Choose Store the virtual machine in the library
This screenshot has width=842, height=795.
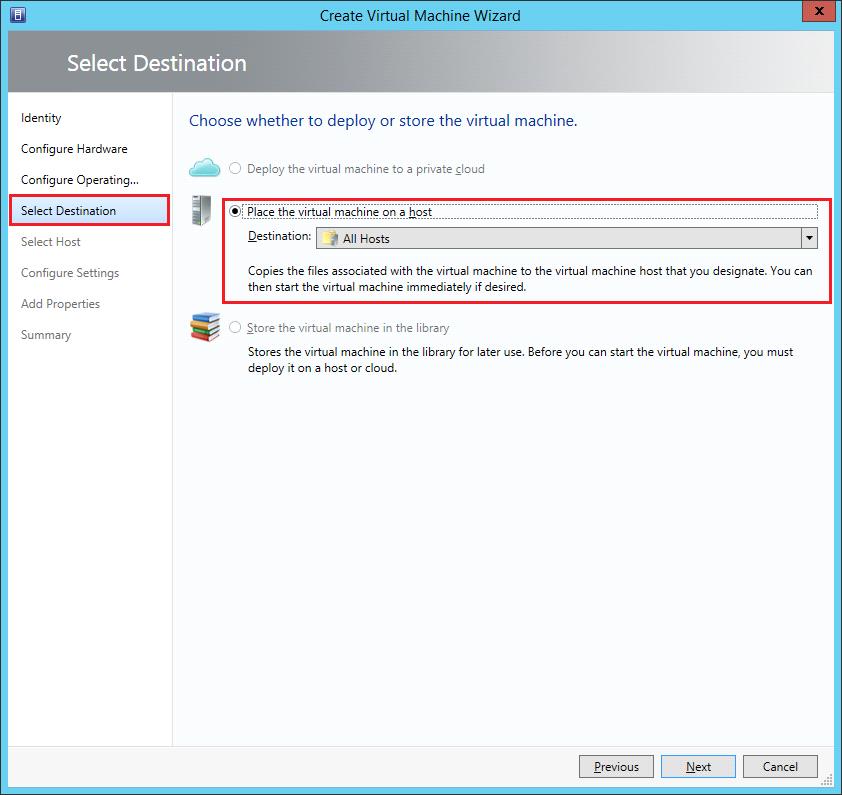coord(236,328)
